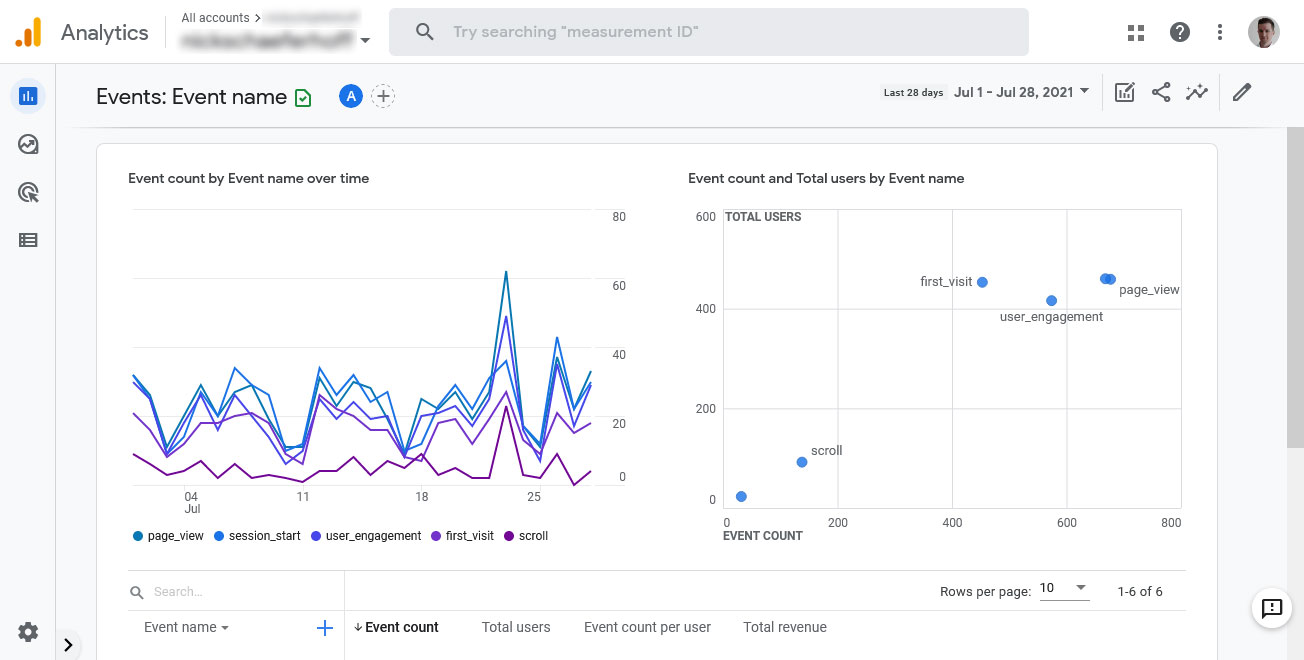This screenshot has width=1304, height=660.
Task: Open the Rows per page dropdown
Action: pyautogui.click(x=1063, y=589)
